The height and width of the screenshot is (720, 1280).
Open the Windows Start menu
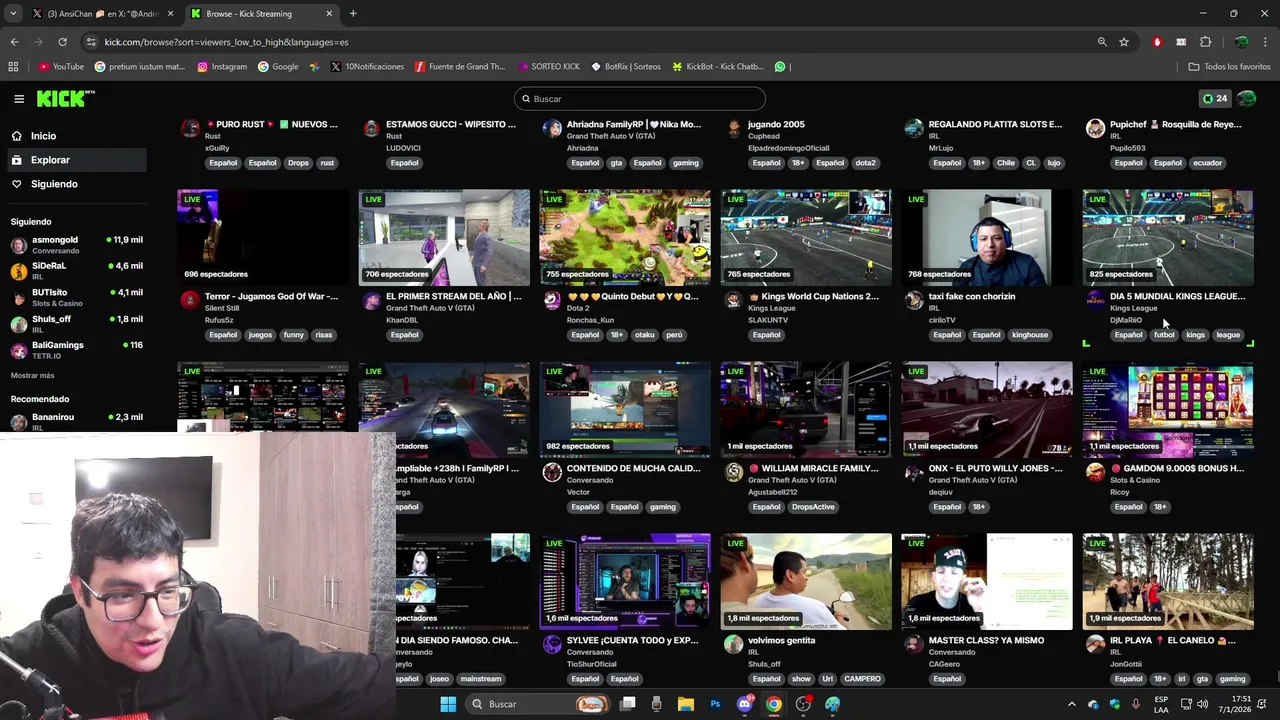[x=448, y=704]
